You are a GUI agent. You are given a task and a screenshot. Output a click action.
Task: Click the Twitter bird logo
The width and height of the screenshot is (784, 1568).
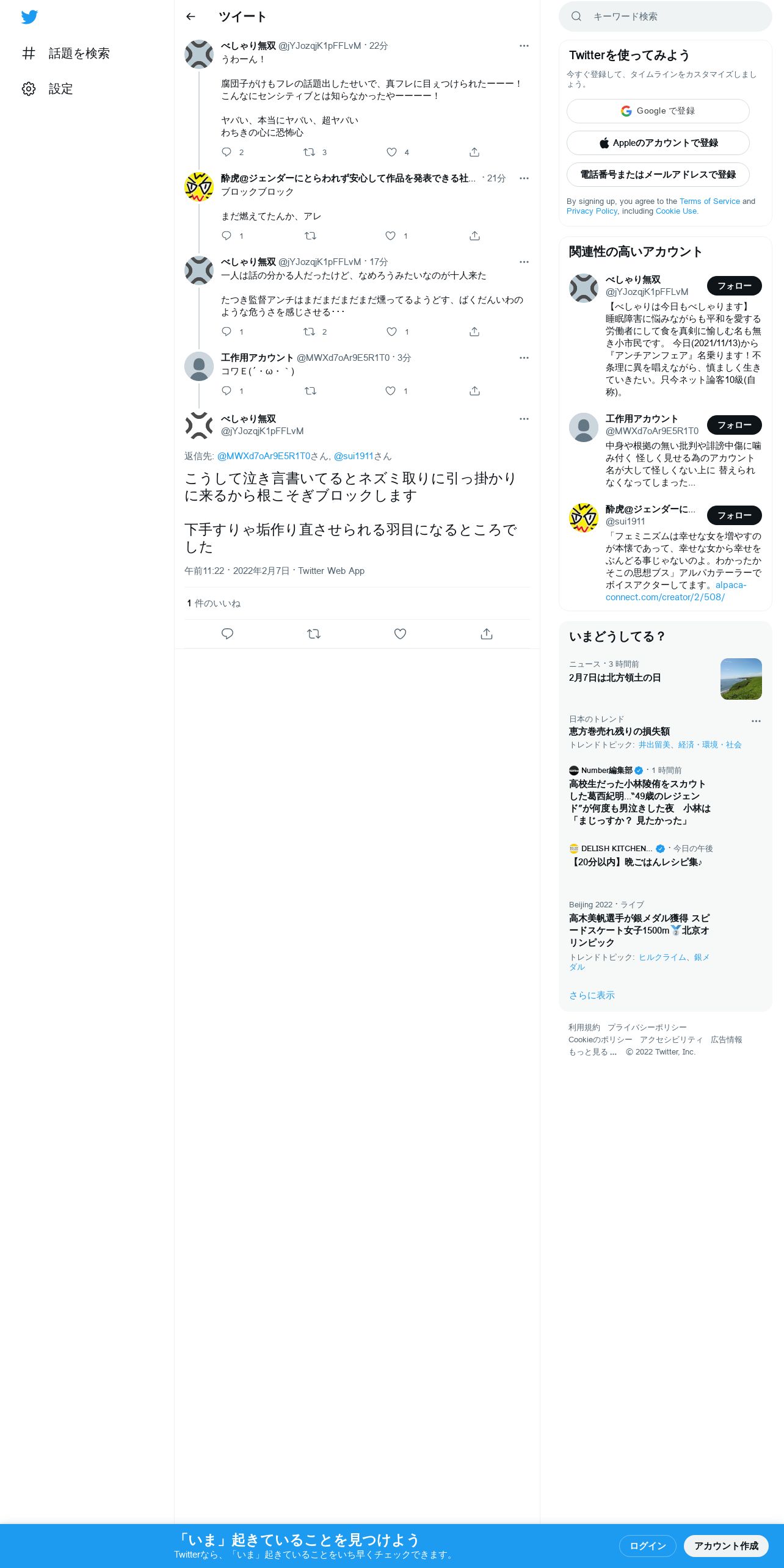[29, 17]
